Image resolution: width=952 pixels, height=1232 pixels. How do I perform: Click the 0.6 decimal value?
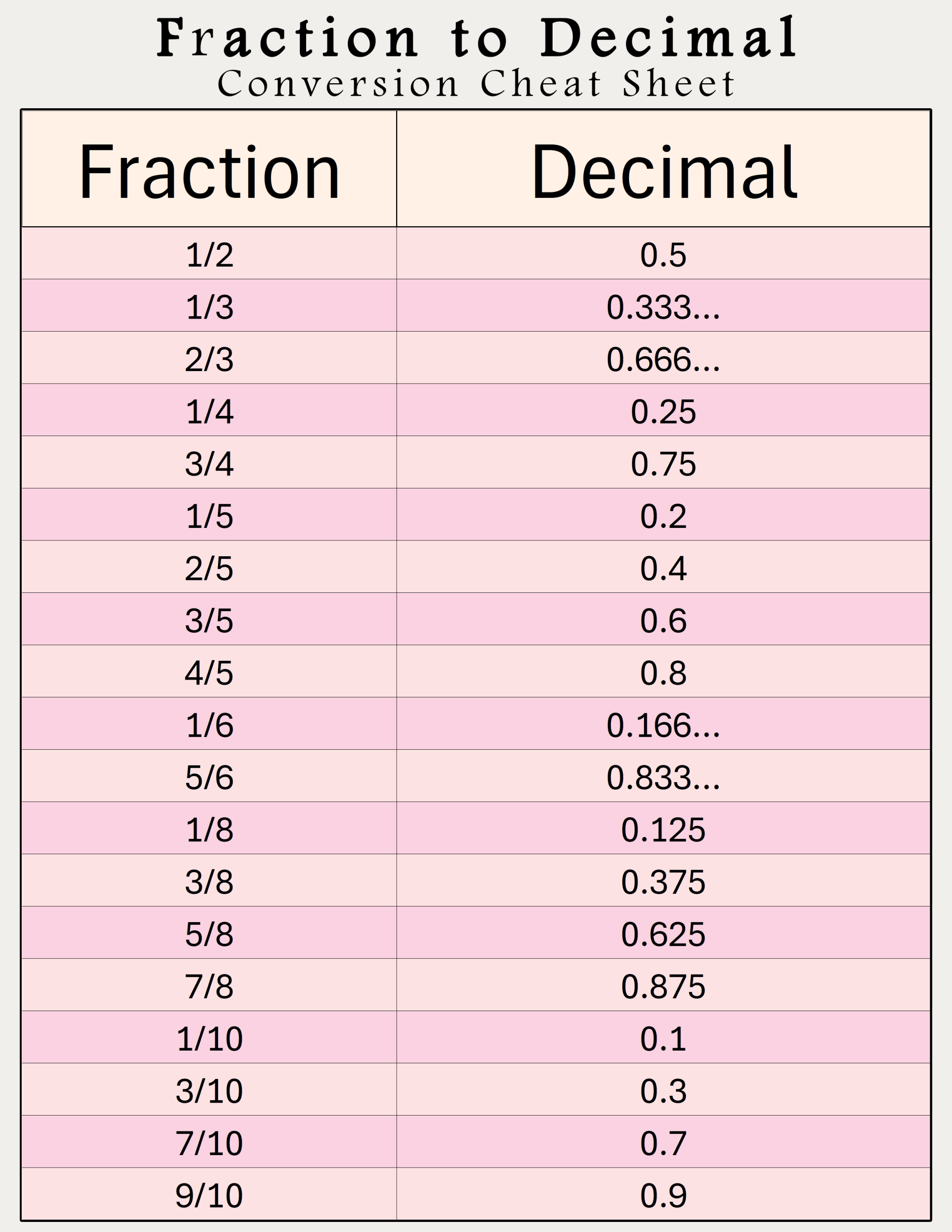[663, 620]
